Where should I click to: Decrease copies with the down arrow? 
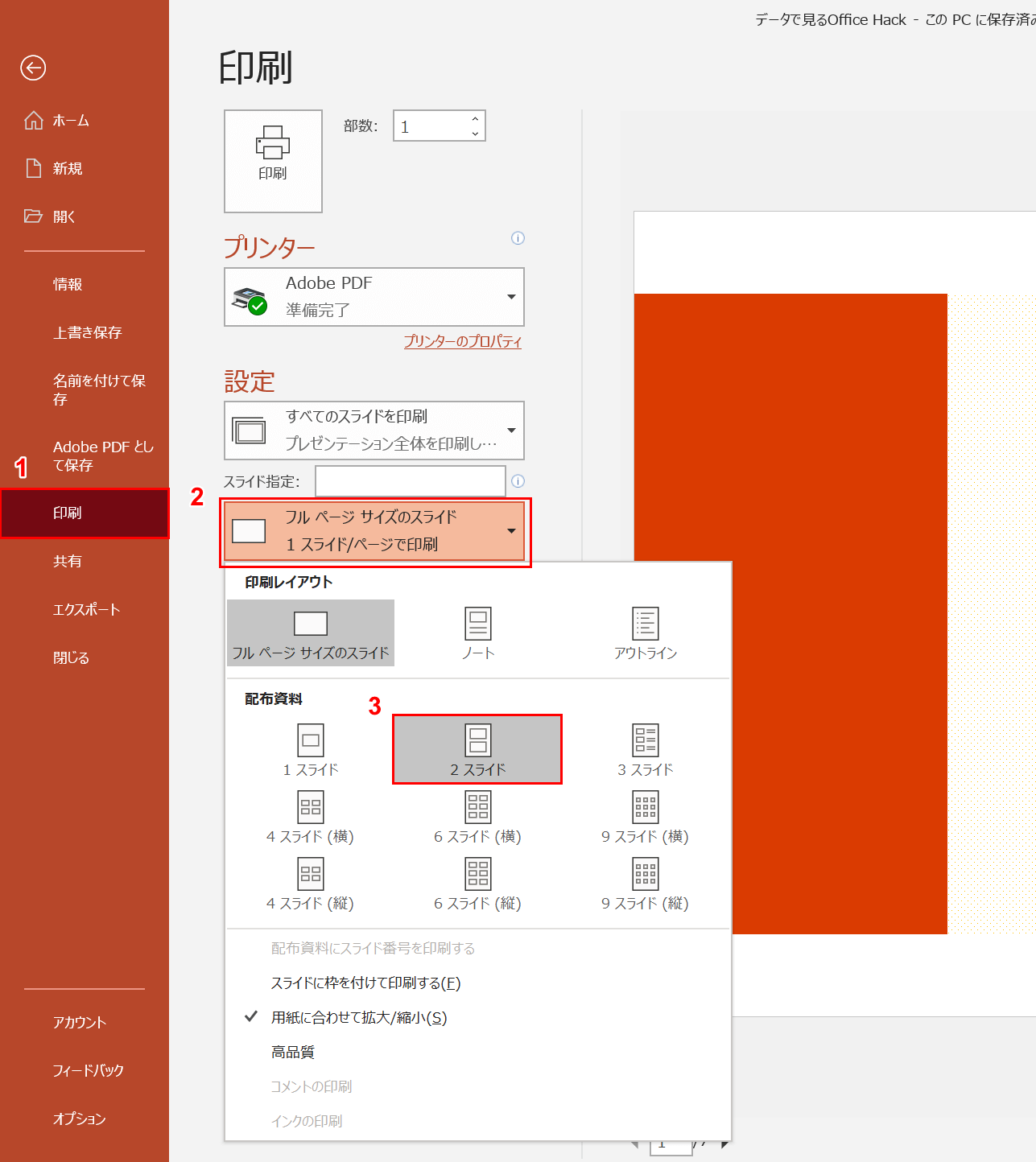click(x=475, y=134)
